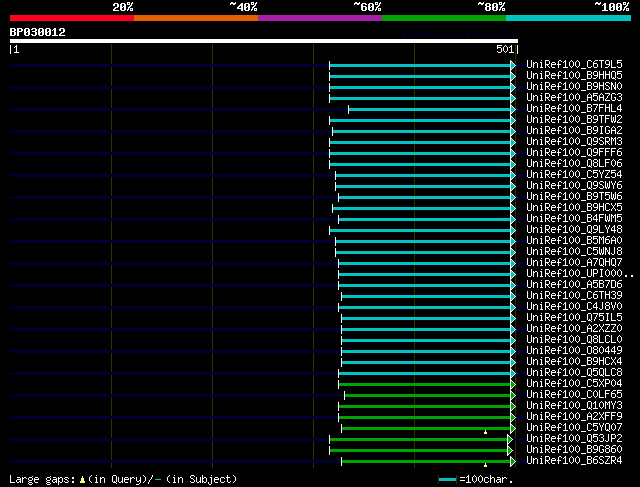
Task: Click UniRef100_Q9SRM3 hit label
Action: point(574,142)
